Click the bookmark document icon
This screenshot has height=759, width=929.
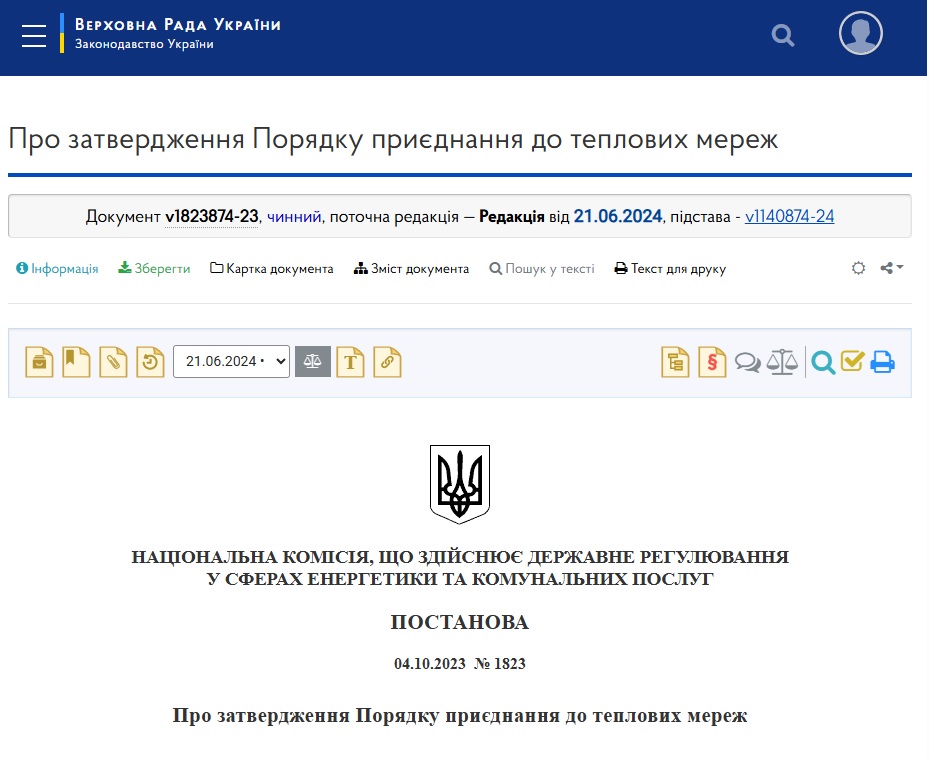[x=76, y=362]
